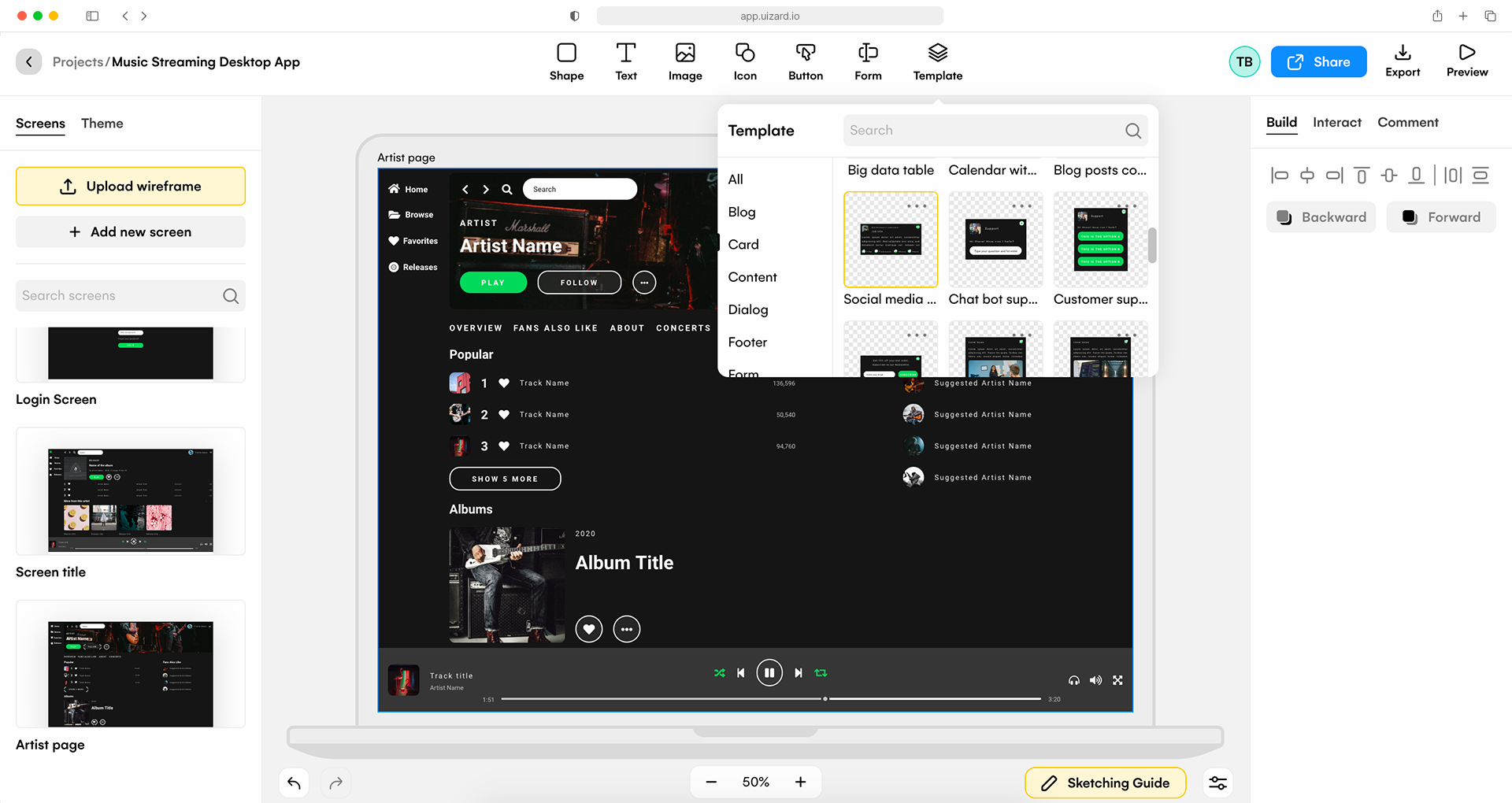Open the Icon picker
1512x803 pixels.
744,61
